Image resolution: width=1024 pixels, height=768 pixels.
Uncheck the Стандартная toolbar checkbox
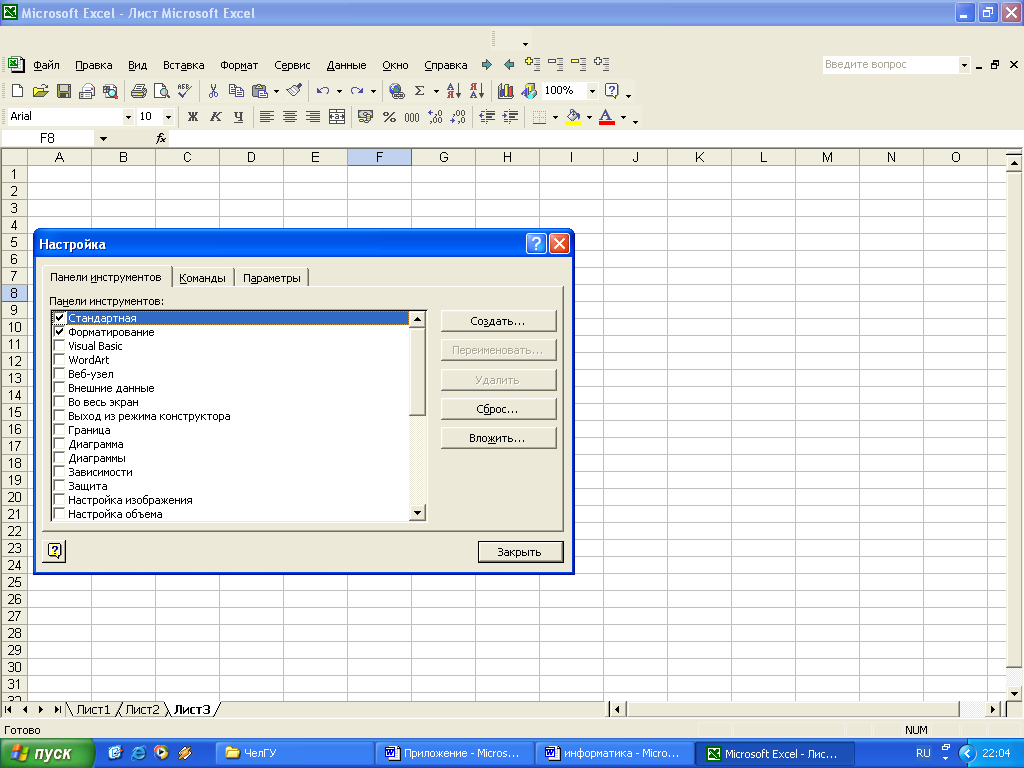(x=59, y=318)
